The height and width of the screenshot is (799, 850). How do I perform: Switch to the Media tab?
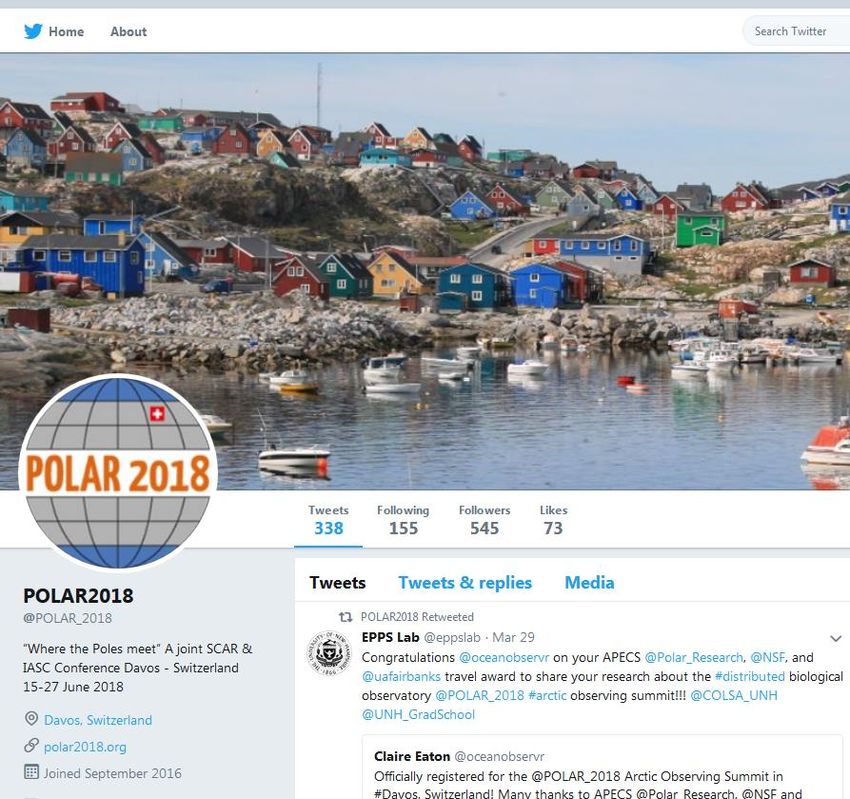coord(589,583)
